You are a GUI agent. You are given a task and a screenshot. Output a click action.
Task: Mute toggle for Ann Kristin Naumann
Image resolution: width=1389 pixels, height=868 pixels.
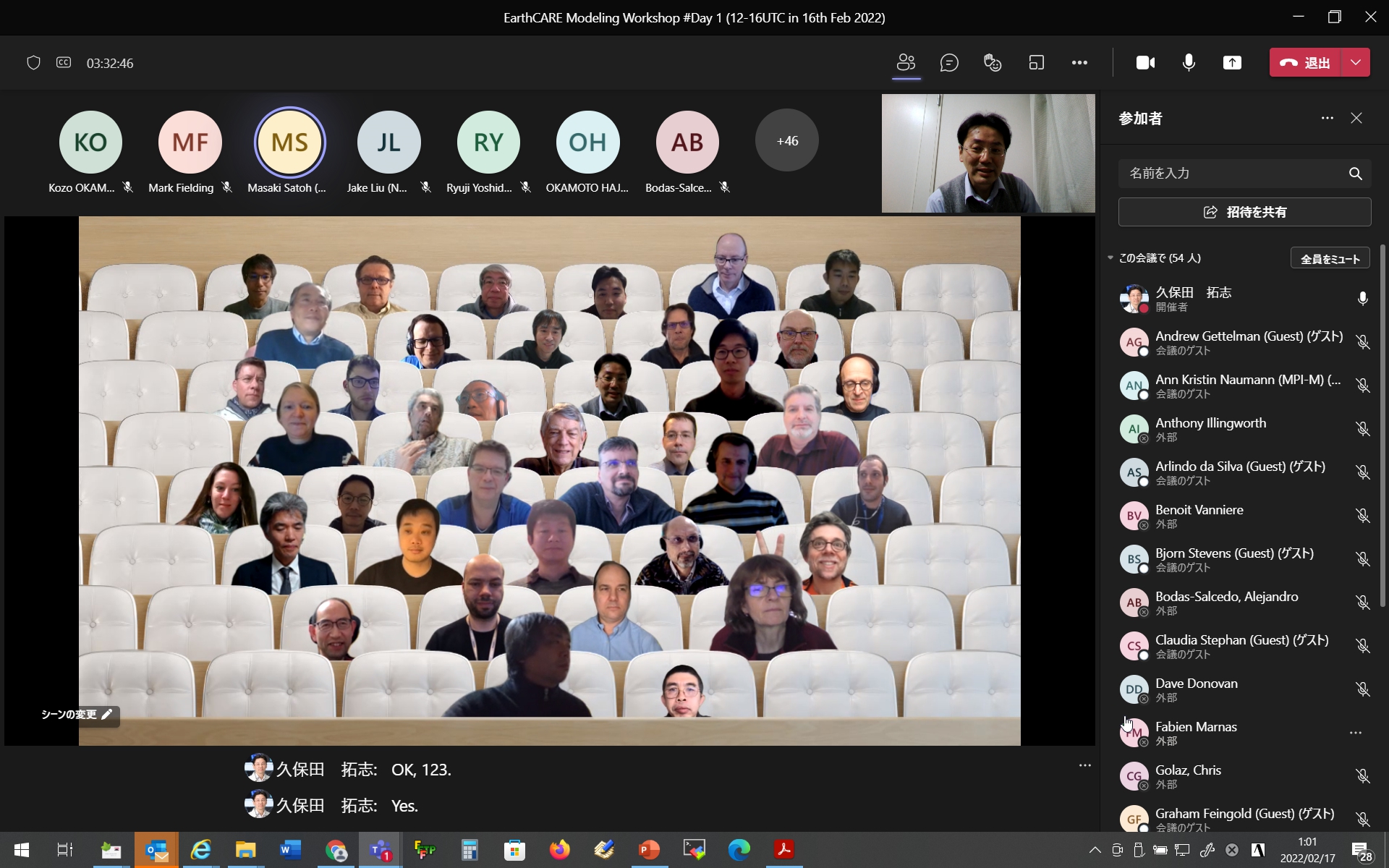[1363, 386]
